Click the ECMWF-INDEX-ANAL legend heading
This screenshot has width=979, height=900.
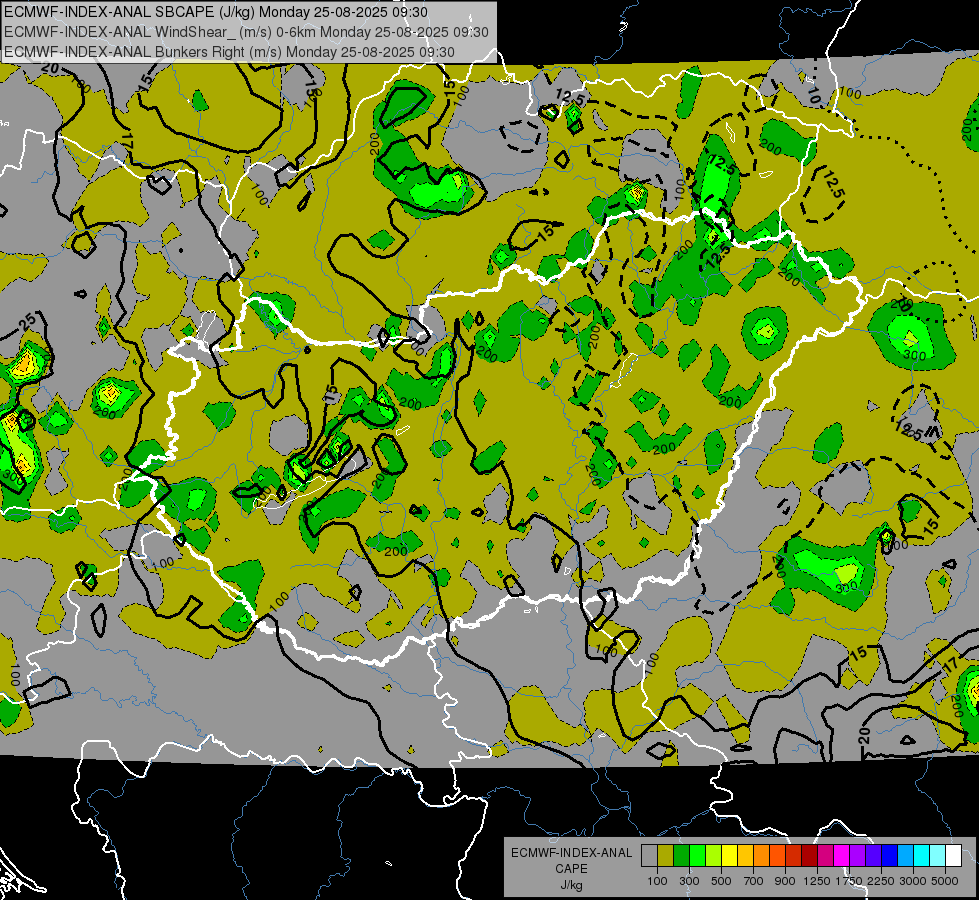(571, 853)
